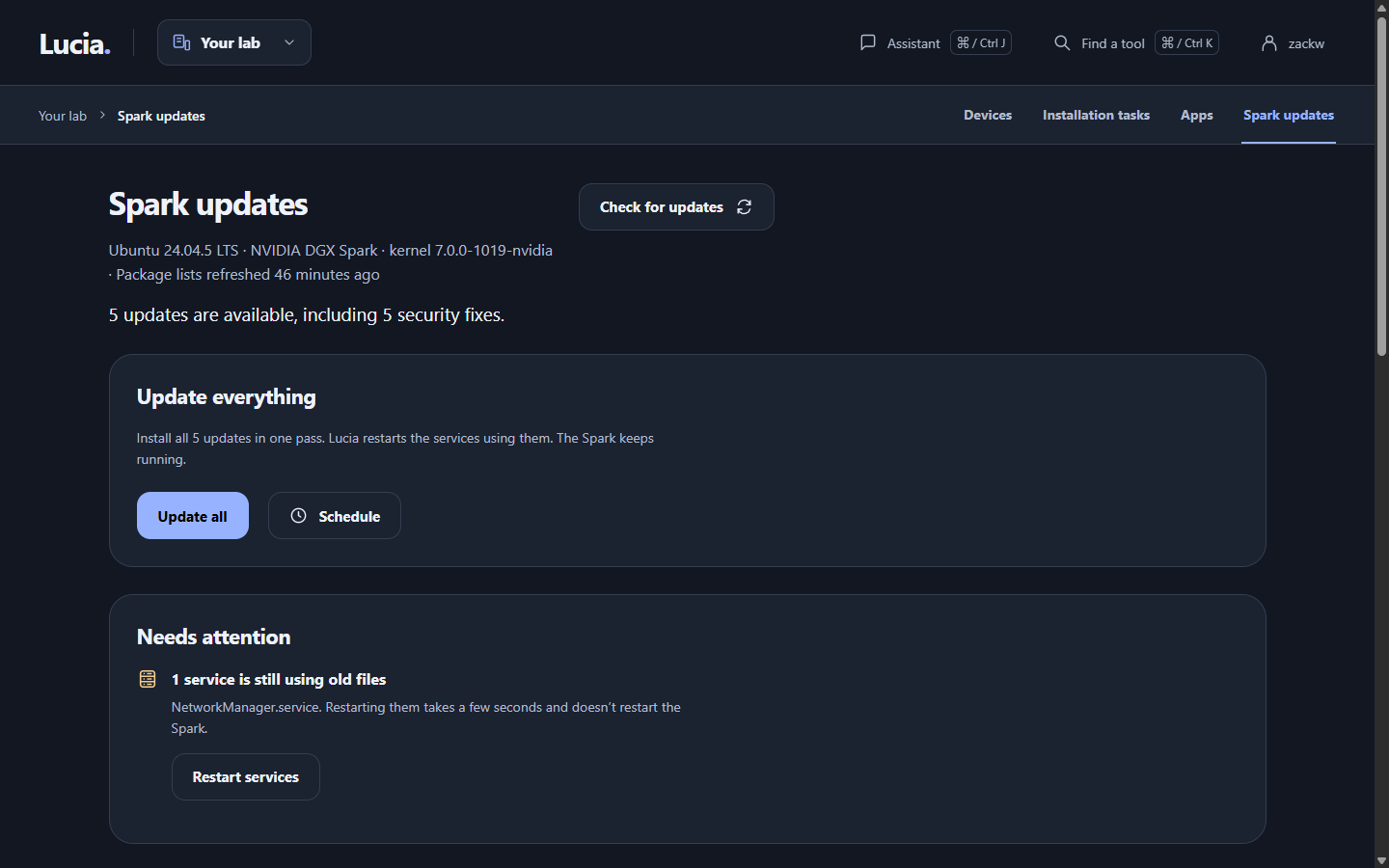Click the breadcrumb chevron separator

pyautogui.click(x=102, y=115)
